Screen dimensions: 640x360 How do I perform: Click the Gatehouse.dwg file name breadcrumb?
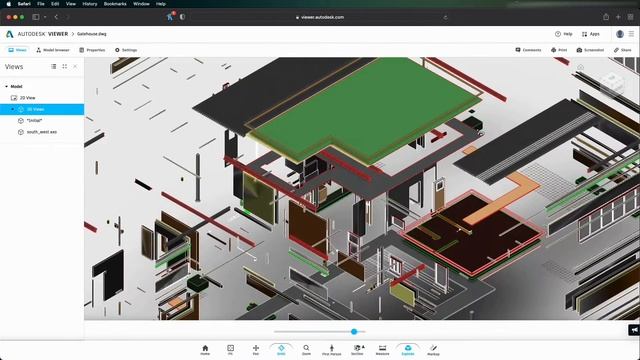92,34
